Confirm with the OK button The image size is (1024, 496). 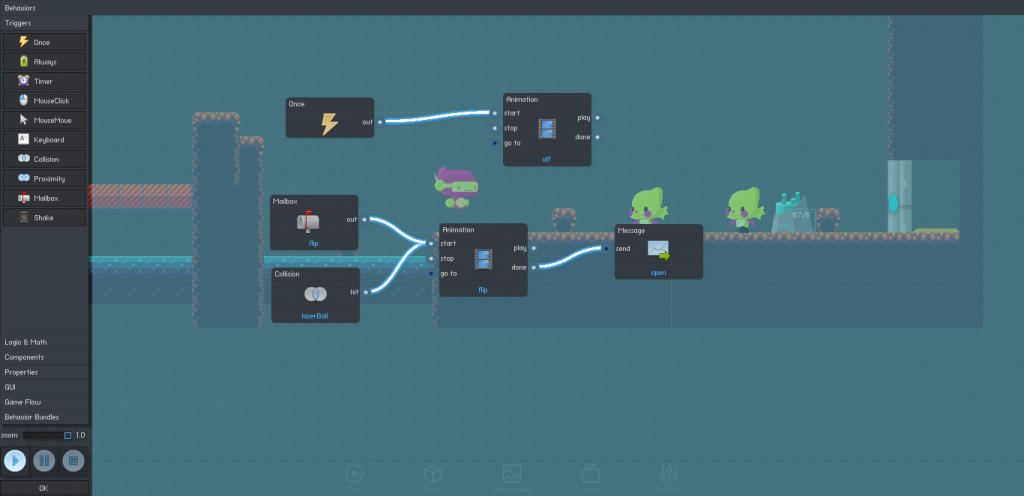pos(44,488)
